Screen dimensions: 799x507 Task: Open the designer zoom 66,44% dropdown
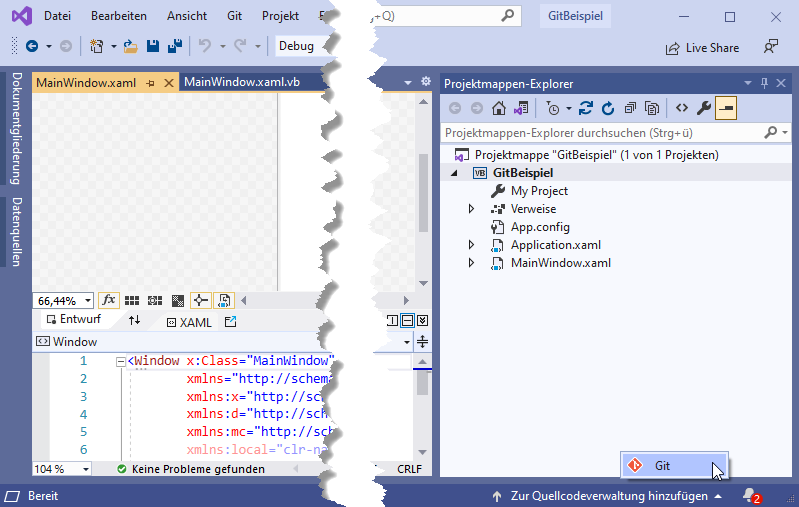[x=88, y=300]
